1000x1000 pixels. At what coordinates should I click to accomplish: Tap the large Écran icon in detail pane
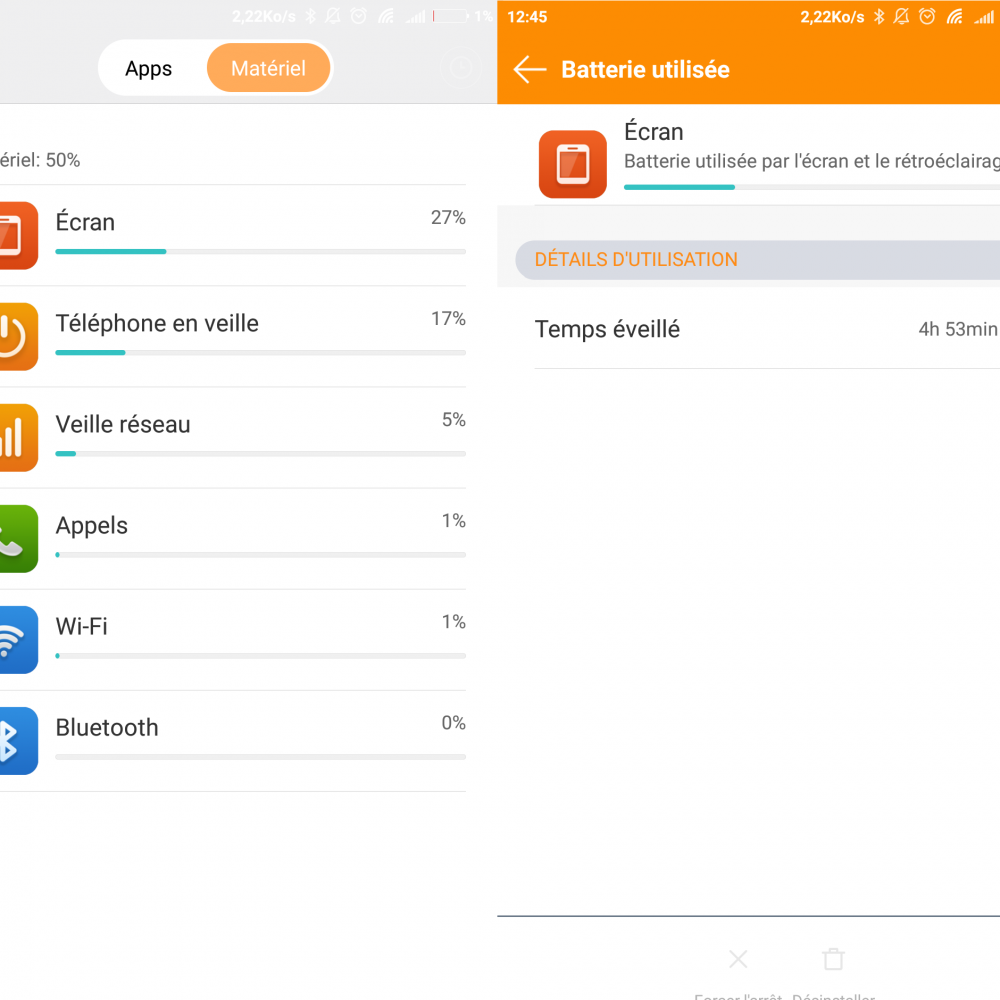573,164
